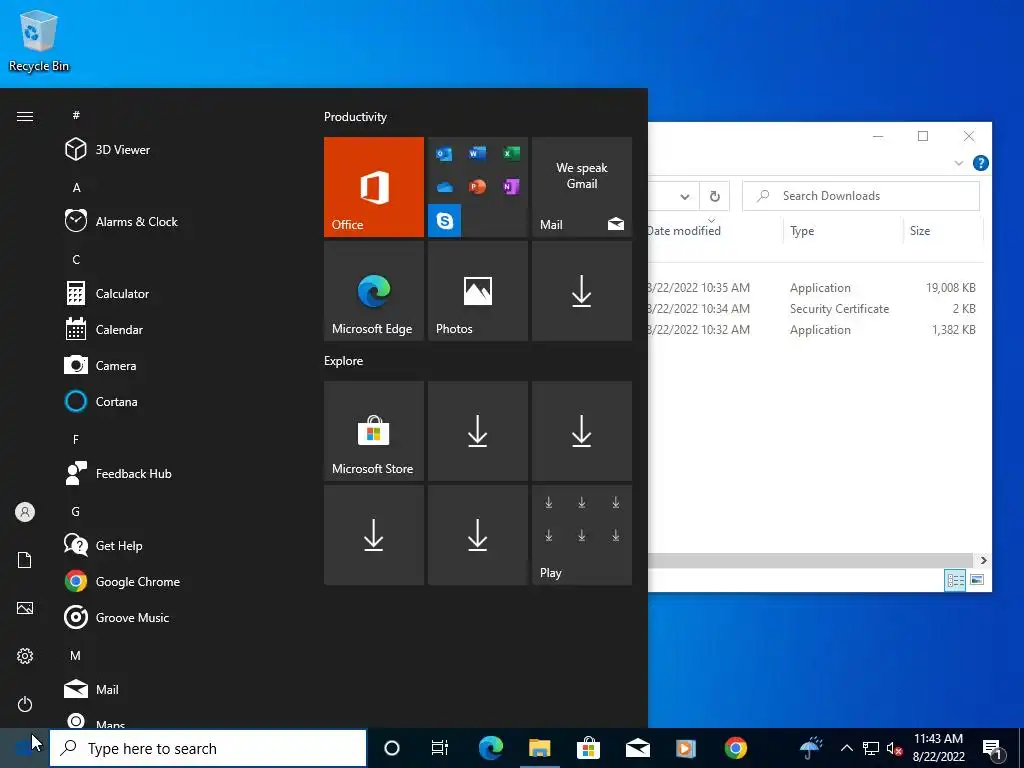The height and width of the screenshot is (768, 1024).
Task: Open 3D Viewer from app list
Action: tap(108, 150)
